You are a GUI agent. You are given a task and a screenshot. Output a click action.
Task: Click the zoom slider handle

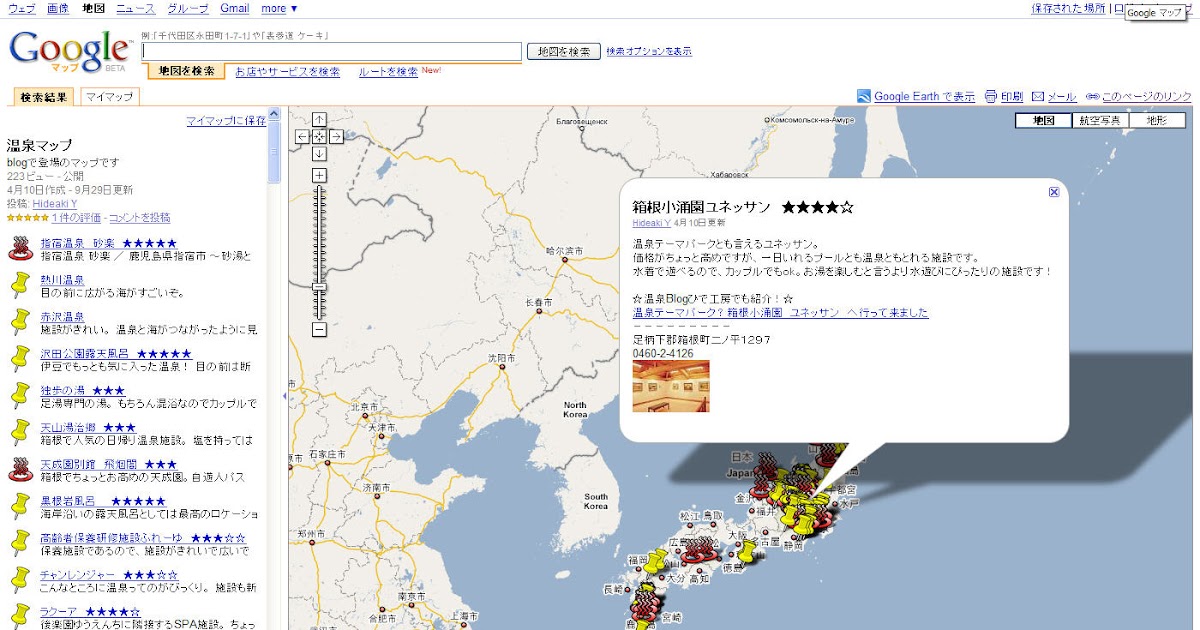click(x=319, y=287)
